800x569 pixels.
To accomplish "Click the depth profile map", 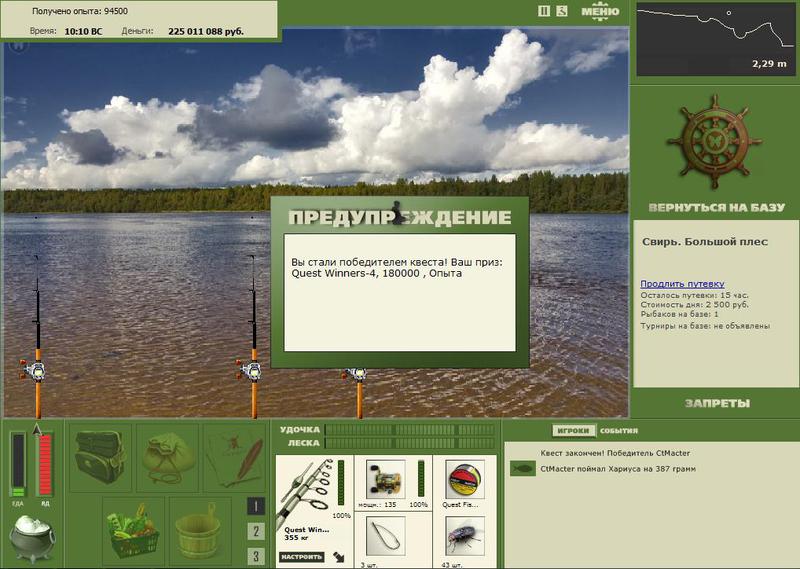I will [715, 39].
